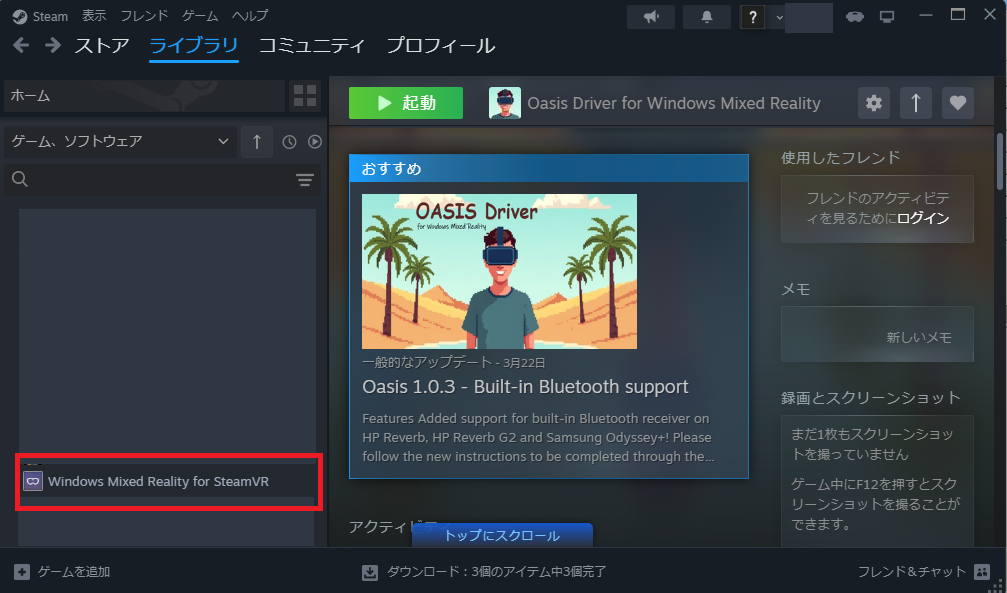
Task: Switch to the コミュニティ tab
Action: [311, 46]
